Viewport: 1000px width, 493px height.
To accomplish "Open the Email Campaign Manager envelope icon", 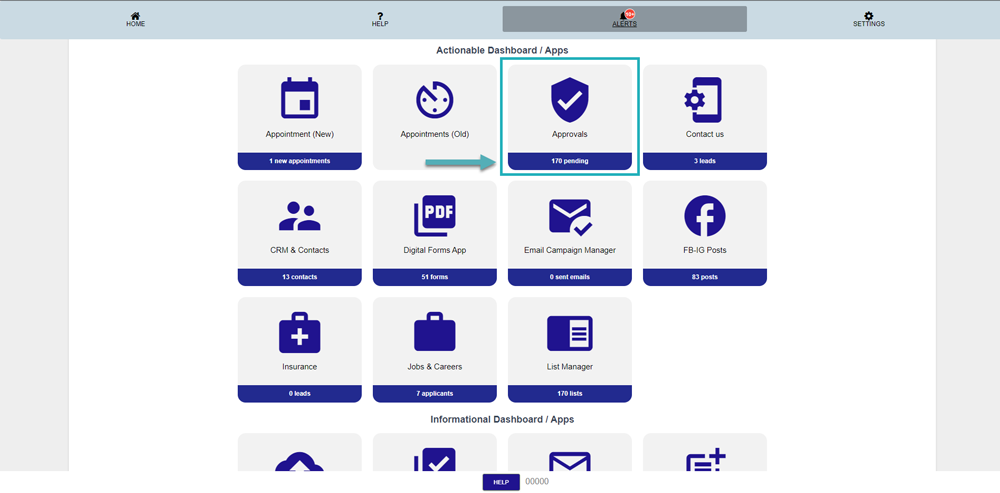I will (569, 216).
